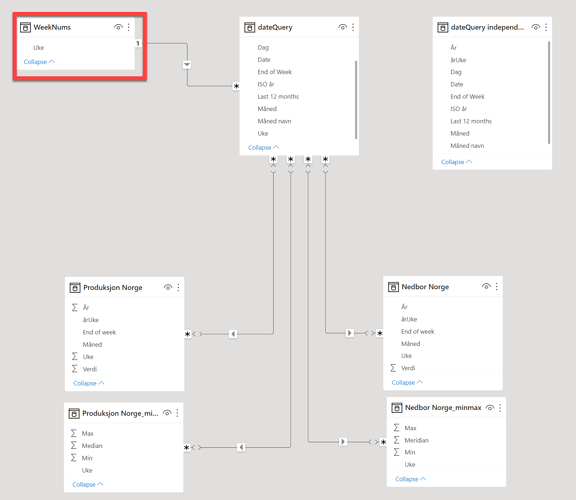Collapse the Nedbor Norge table
This screenshot has width=576, height=500.
pos(407,382)
